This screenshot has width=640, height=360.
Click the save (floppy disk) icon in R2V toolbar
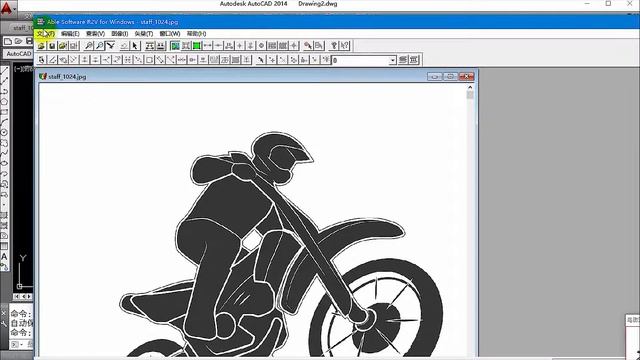pos(52,46)
